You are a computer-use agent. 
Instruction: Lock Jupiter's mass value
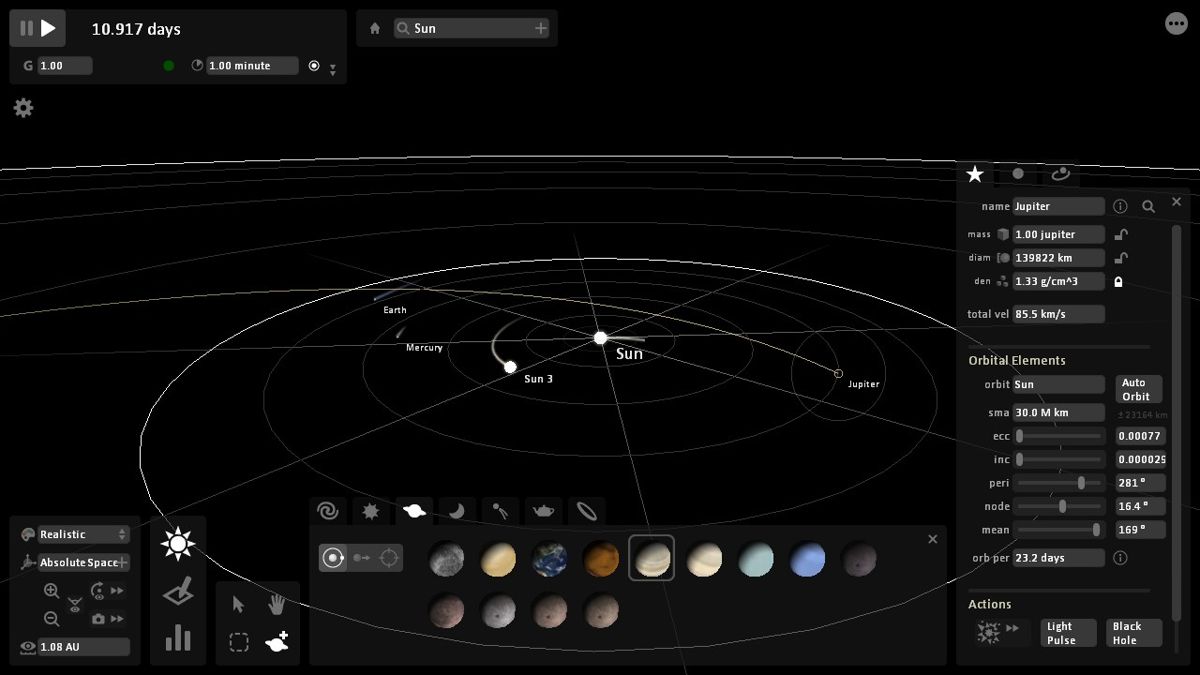(1122, 233)
